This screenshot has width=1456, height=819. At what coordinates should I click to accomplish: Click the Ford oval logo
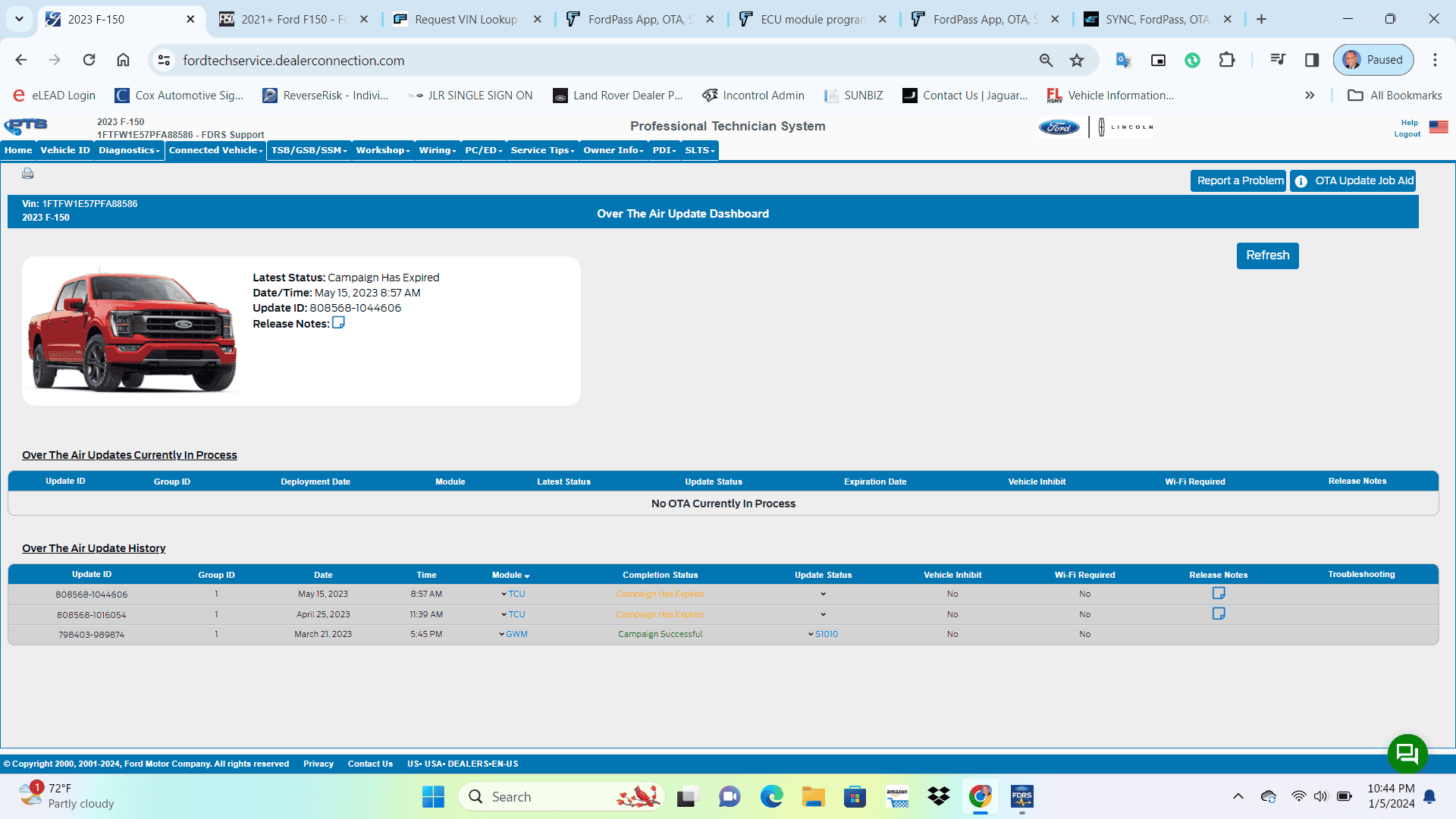(x=1059, y=127)
